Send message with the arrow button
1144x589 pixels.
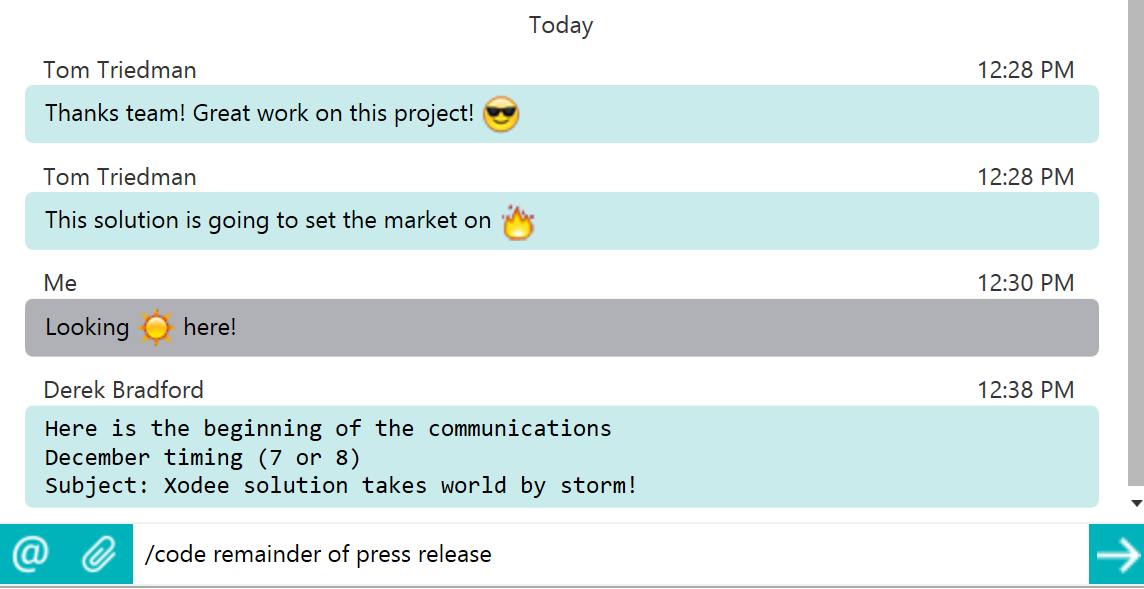(1116, 554)
